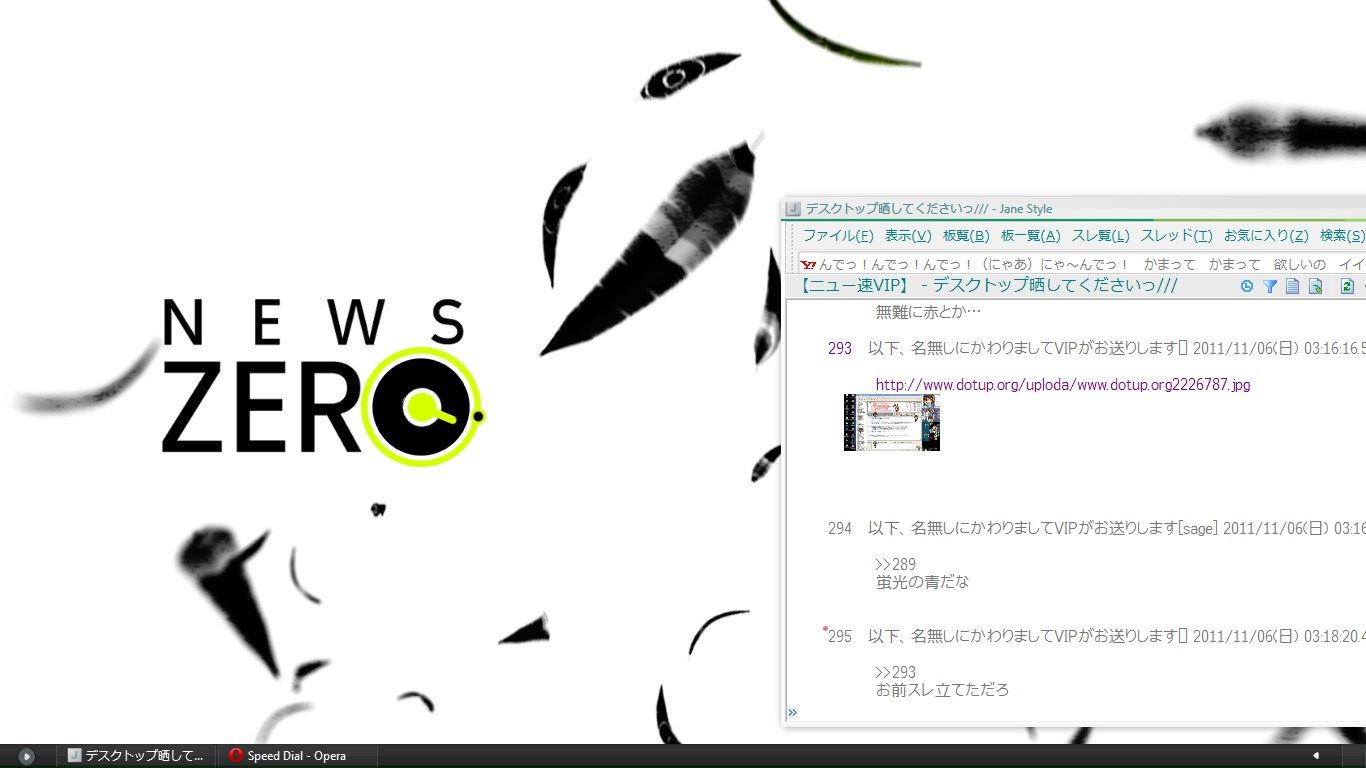
Task: Click the text お前スレ立てただろ
Action: point(942,690)
